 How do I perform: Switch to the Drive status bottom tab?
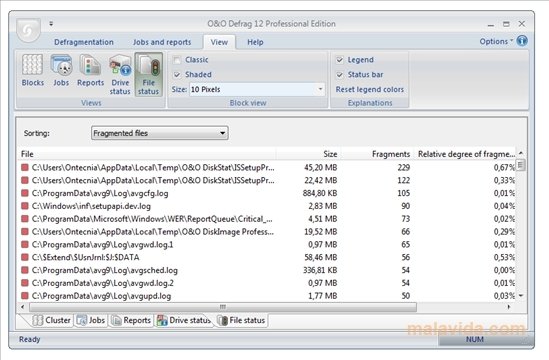[183, 320]
